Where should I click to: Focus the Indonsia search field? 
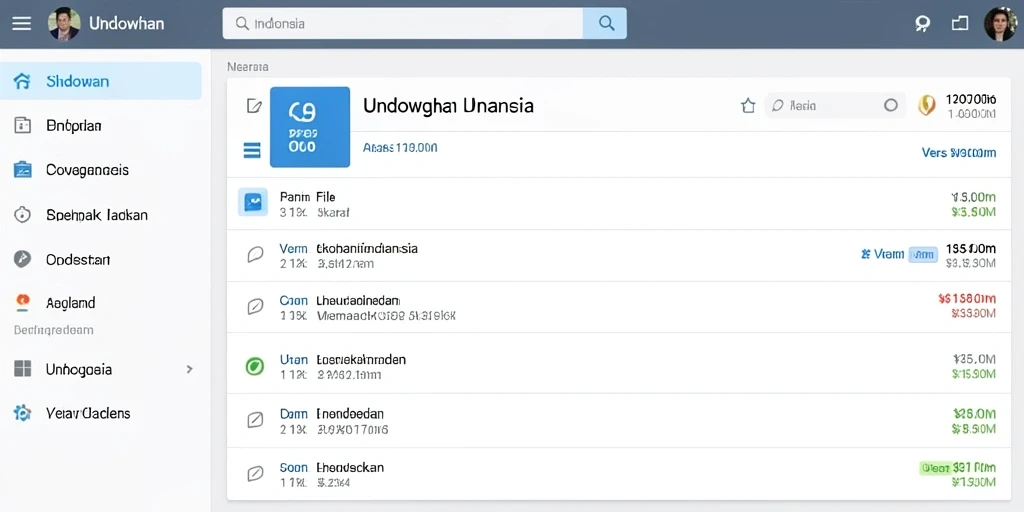[402, 24]
